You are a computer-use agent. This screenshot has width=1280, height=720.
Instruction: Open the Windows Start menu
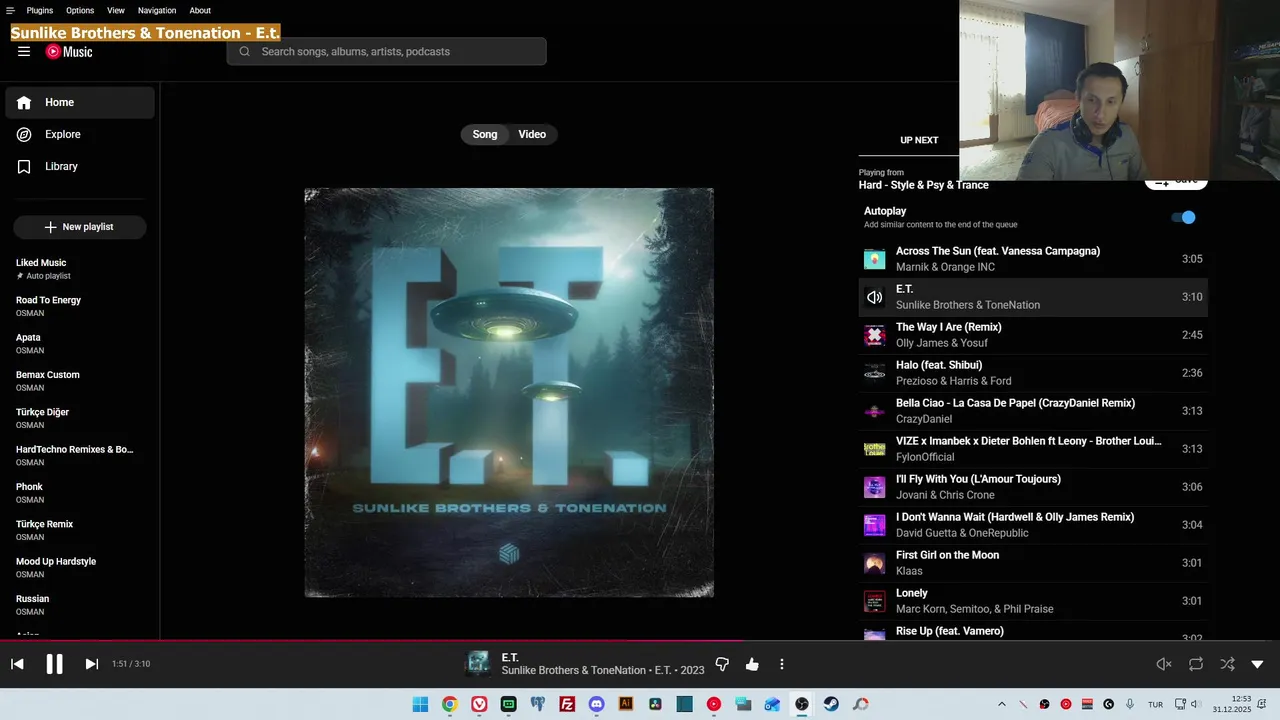(420, 704)
